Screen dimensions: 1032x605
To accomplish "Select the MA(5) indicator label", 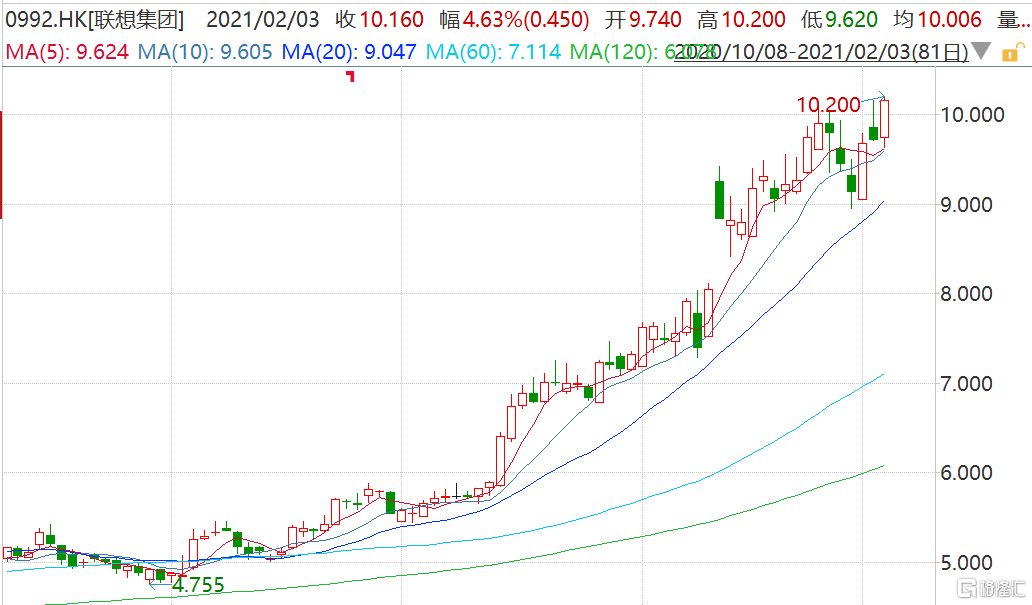I will (65, 51).
